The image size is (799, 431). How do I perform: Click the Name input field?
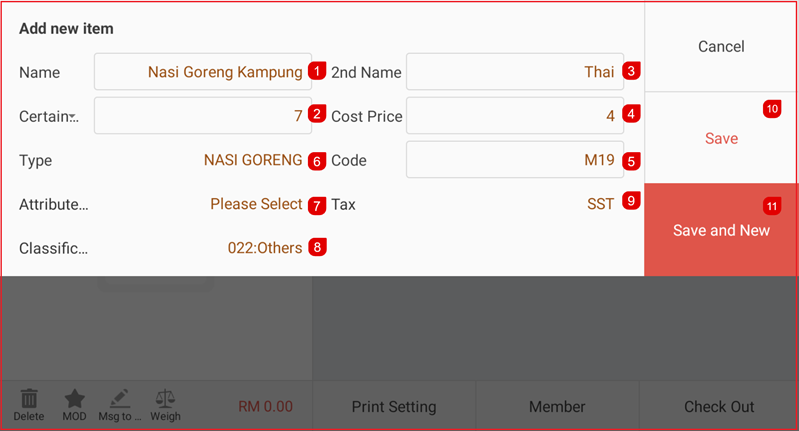[202, 72]
